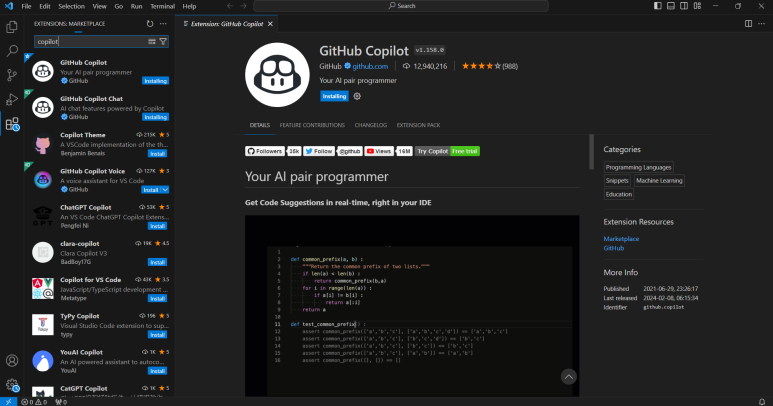Click the top command center search box
Screen dimensions: 773x406
pyautogui.click(x=401, y=6)
